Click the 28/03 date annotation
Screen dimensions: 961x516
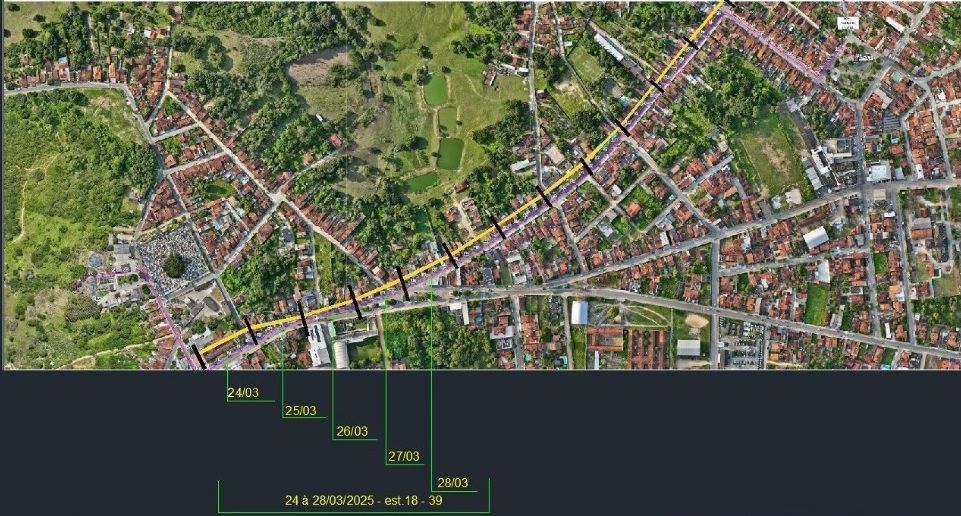[453, 482]
